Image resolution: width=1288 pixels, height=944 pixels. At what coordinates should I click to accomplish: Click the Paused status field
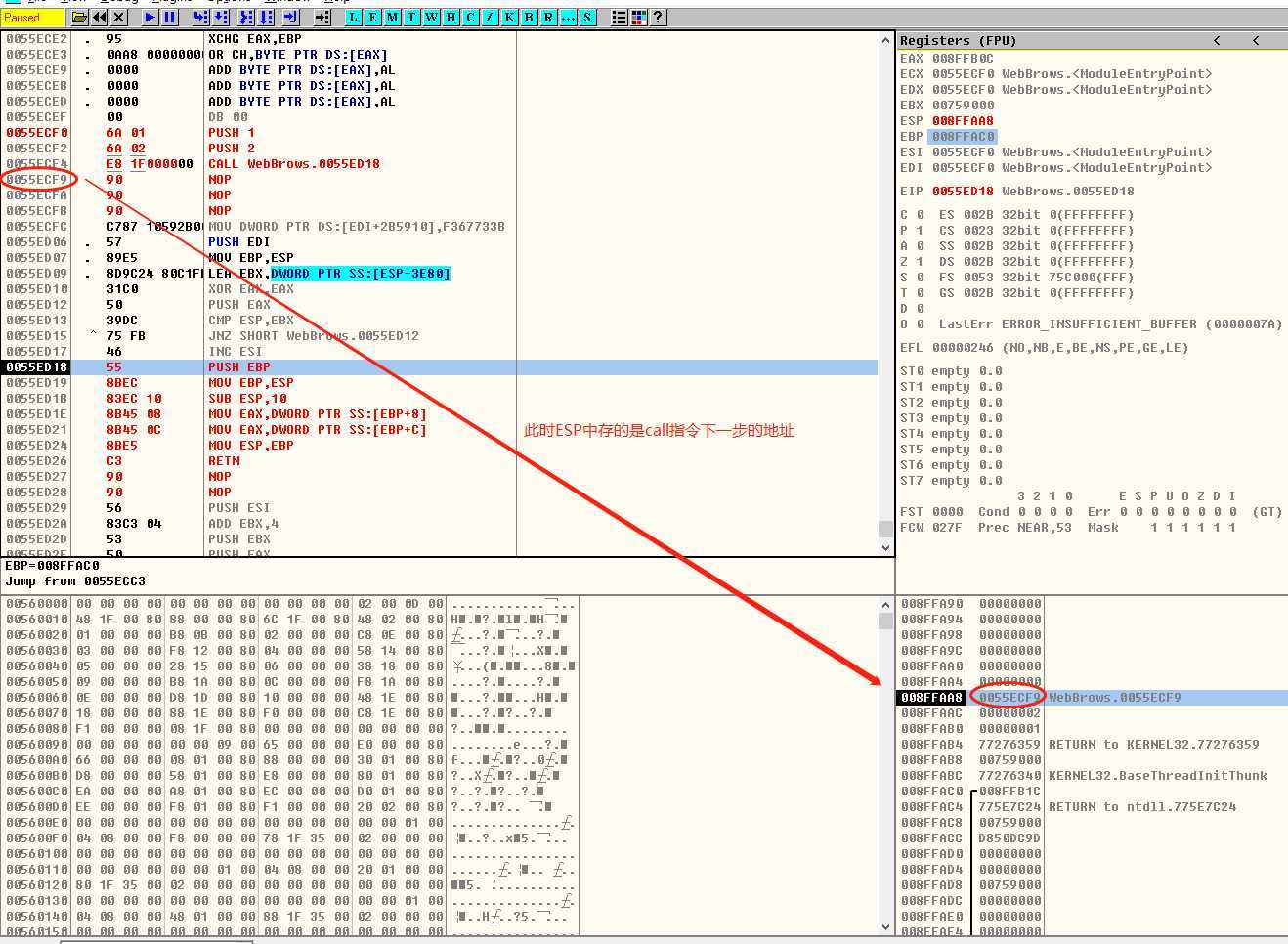click(x=32, y=17)
